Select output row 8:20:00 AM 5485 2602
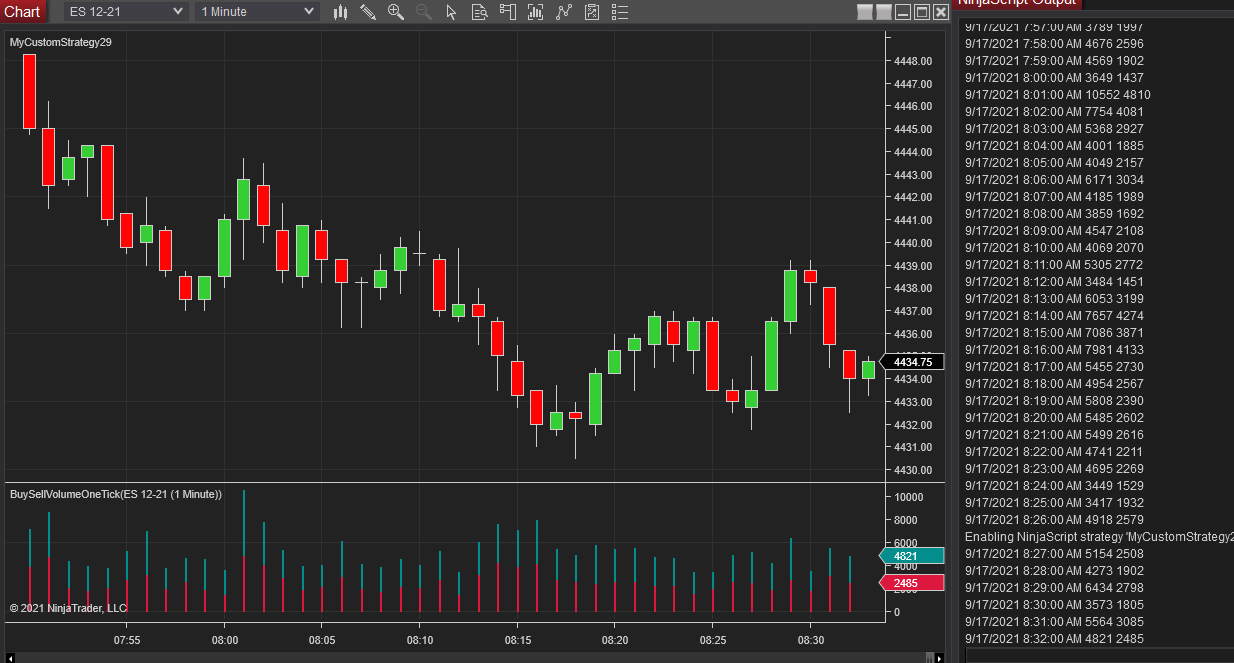 pos(1054,418)
